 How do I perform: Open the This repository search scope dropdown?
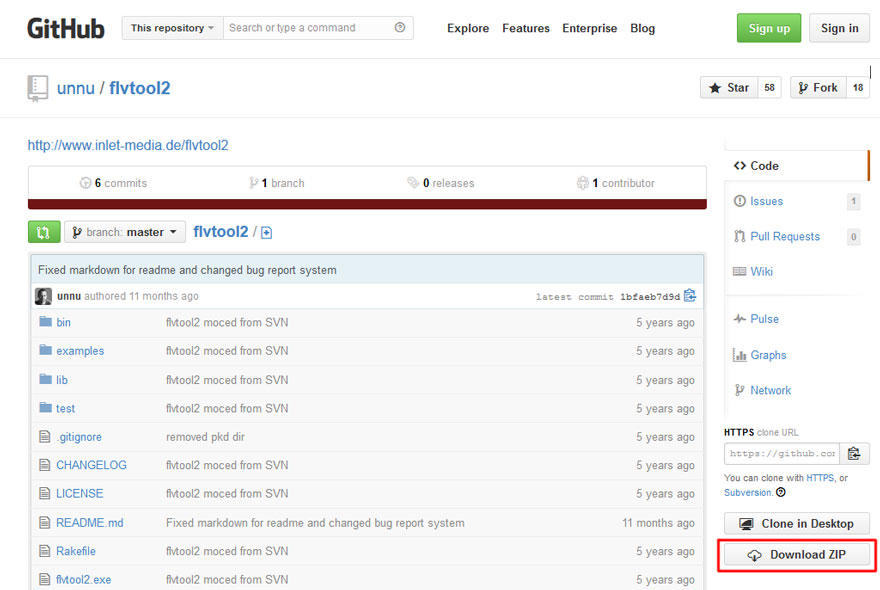172,28
